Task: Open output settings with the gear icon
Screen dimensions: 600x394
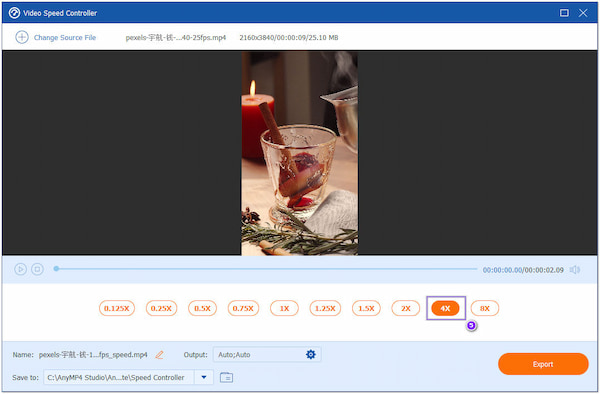Action: (311, 355)
